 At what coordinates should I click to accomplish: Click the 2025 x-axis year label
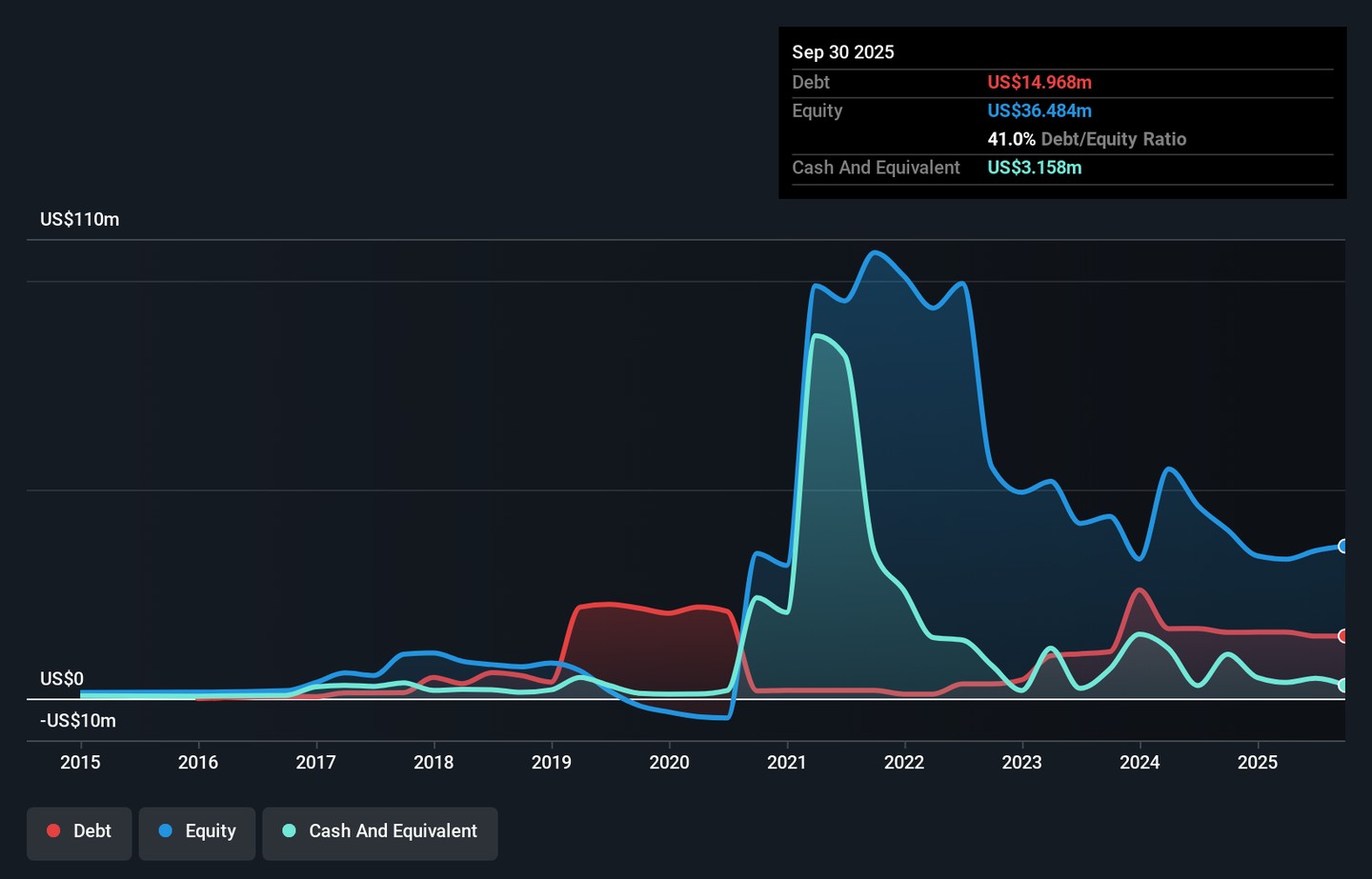click(x=1257, y=763)
